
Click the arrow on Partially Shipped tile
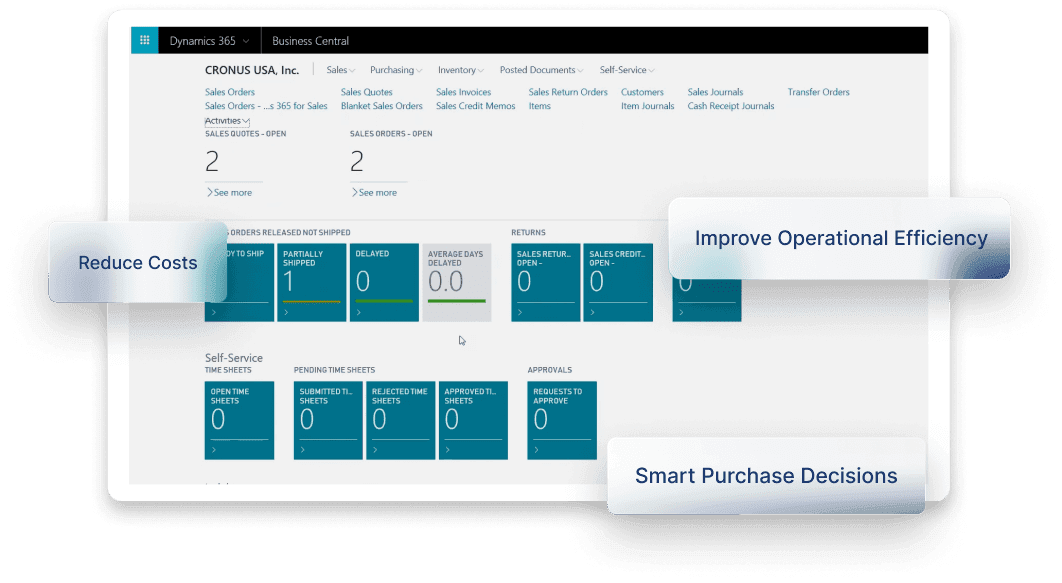click(x=285, y=312)
